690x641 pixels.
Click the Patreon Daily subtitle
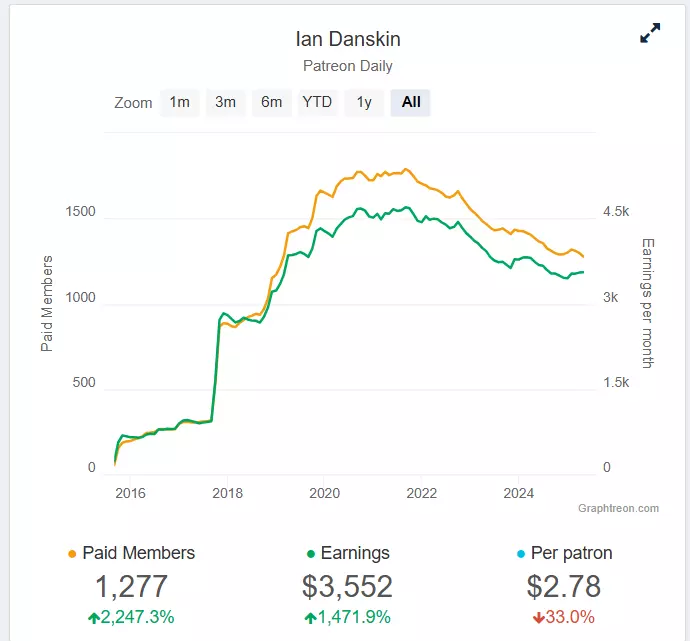pyautogui.click(x=348, y=66)
